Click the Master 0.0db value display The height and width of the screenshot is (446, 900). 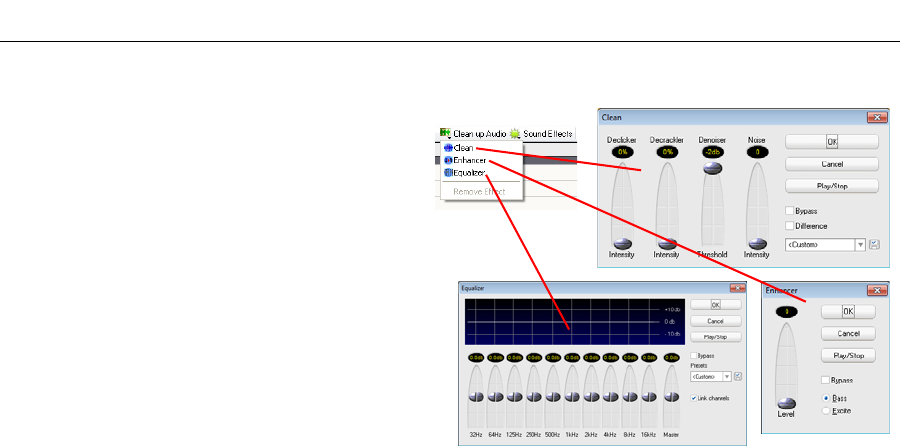[x=671, y=358]
